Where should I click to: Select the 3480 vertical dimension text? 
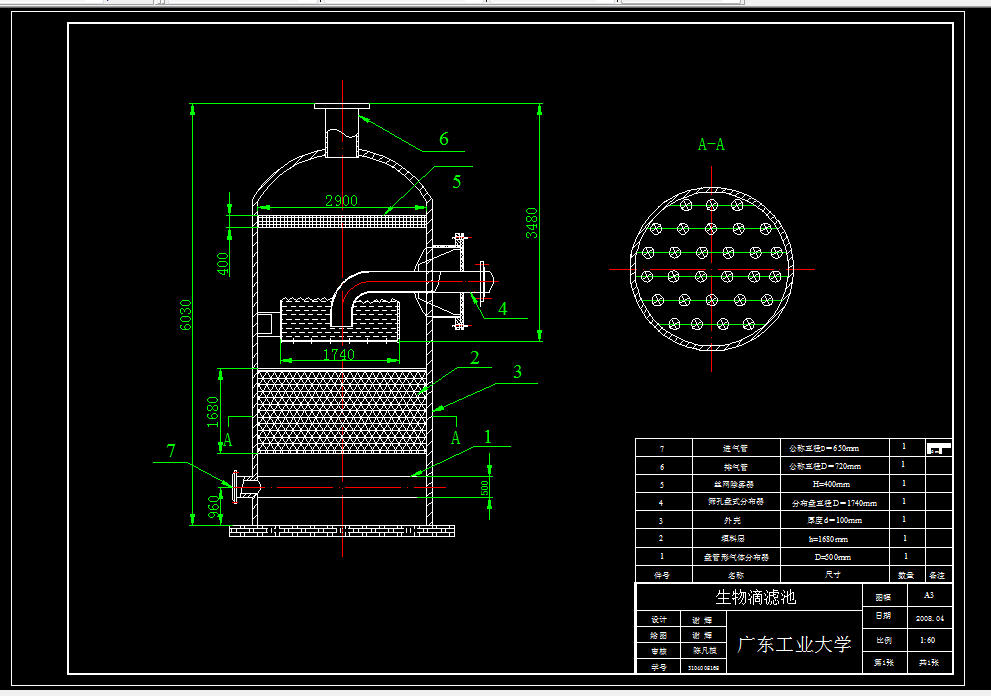click(x=532, y=223)
